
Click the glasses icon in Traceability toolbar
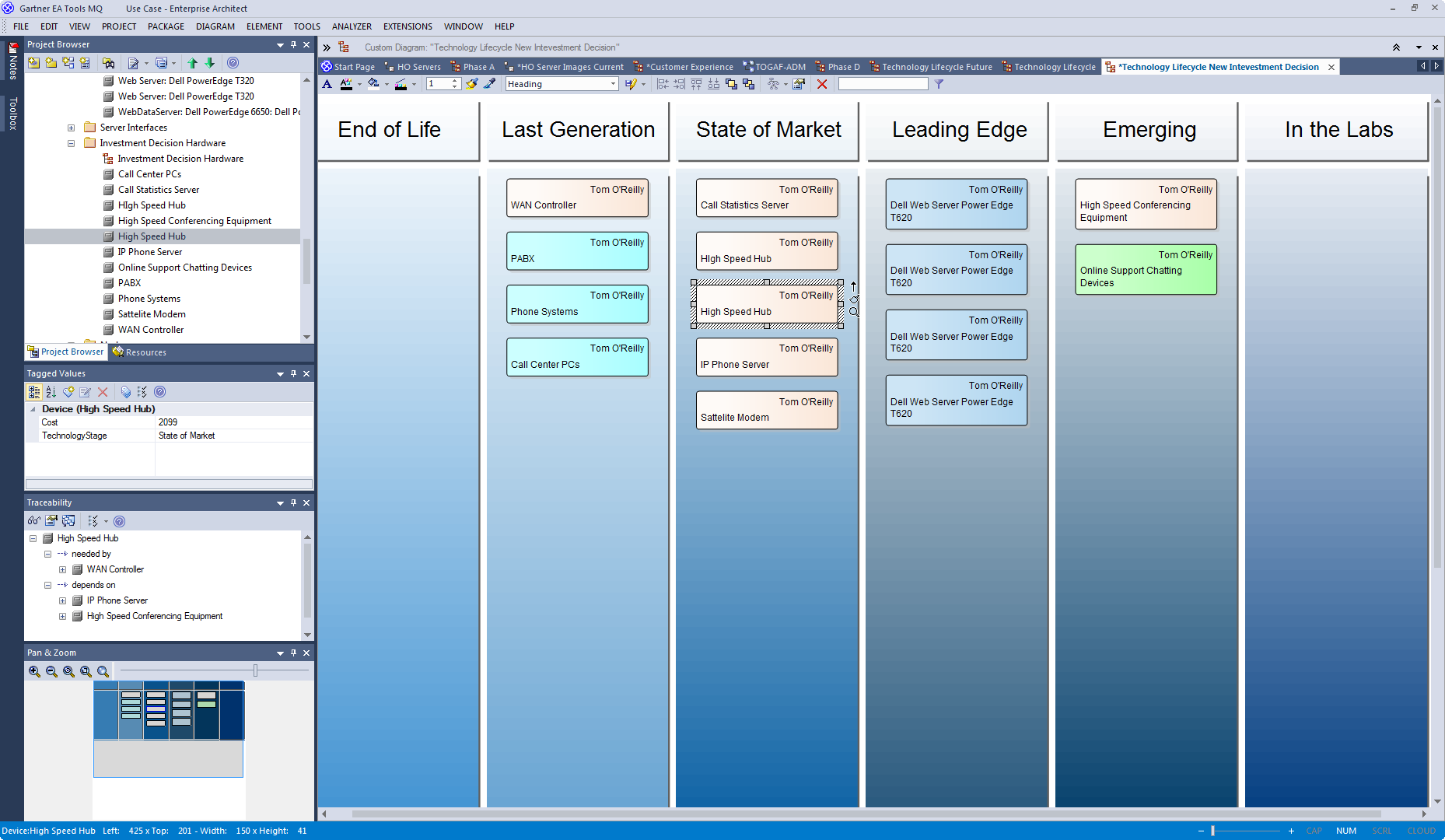(x=33, y=521)
